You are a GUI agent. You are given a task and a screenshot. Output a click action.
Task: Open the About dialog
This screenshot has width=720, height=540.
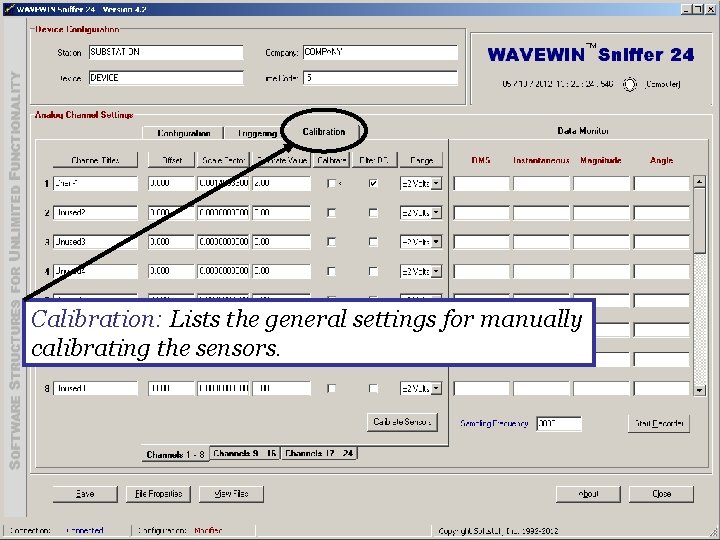pos(588,494)
